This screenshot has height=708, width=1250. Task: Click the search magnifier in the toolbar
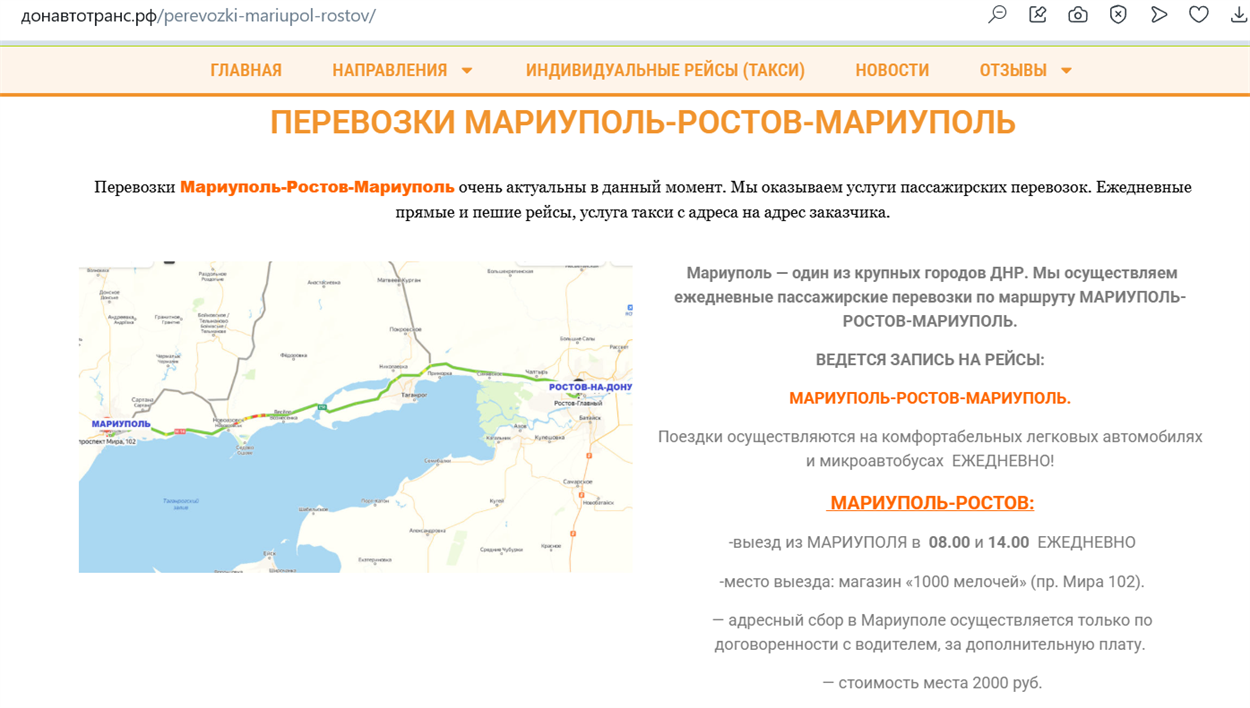click(997, 14)
